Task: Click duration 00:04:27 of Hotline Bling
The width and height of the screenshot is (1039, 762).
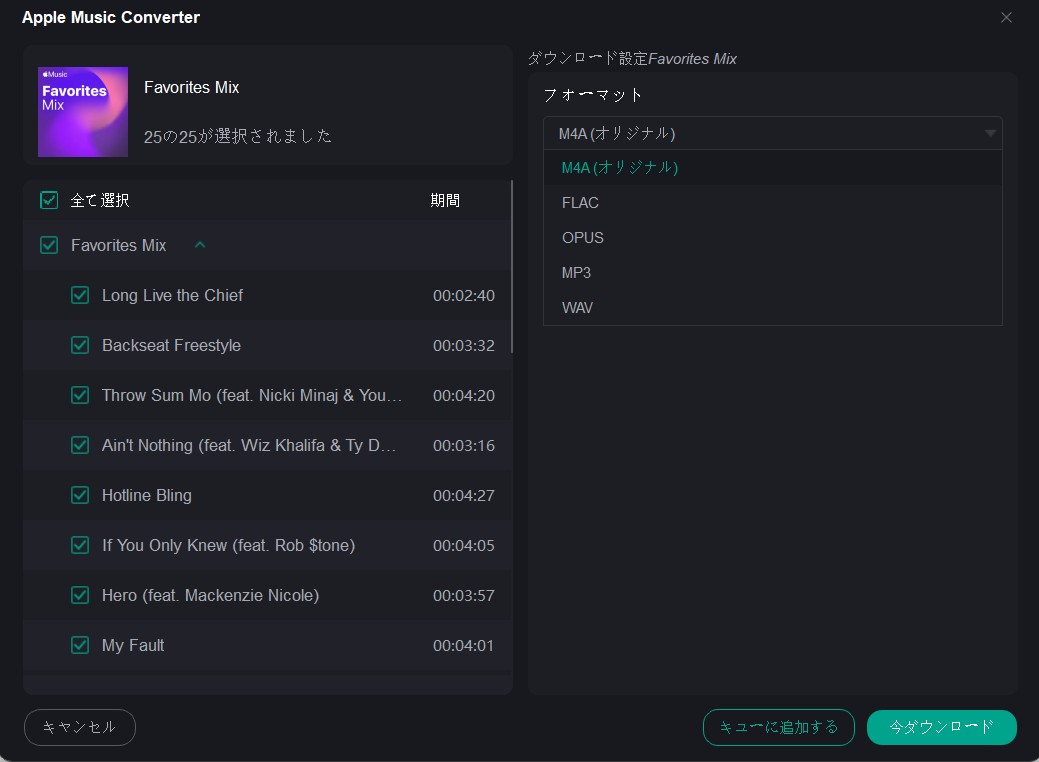Action: 464,496
